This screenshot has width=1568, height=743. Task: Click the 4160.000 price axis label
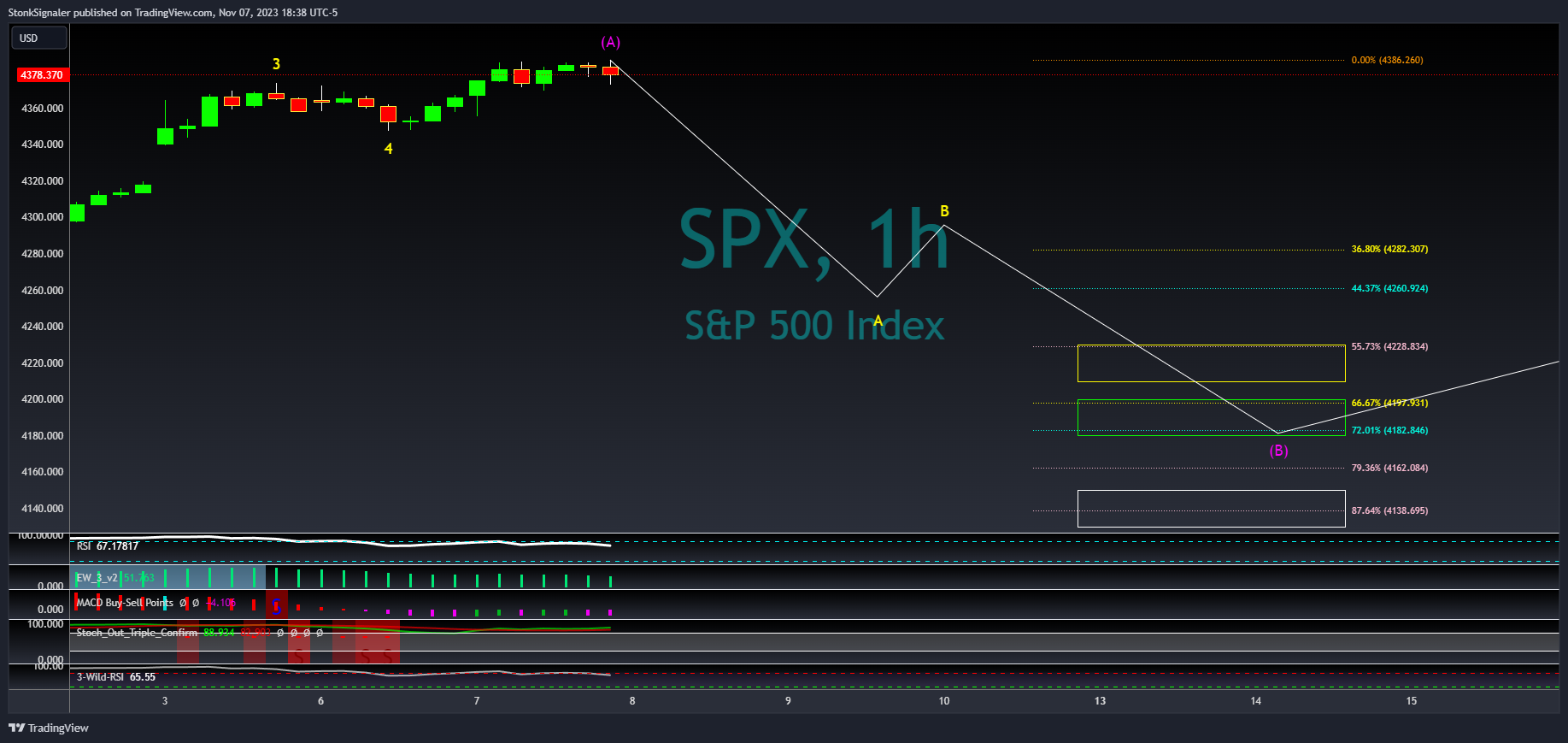(43, 472)
